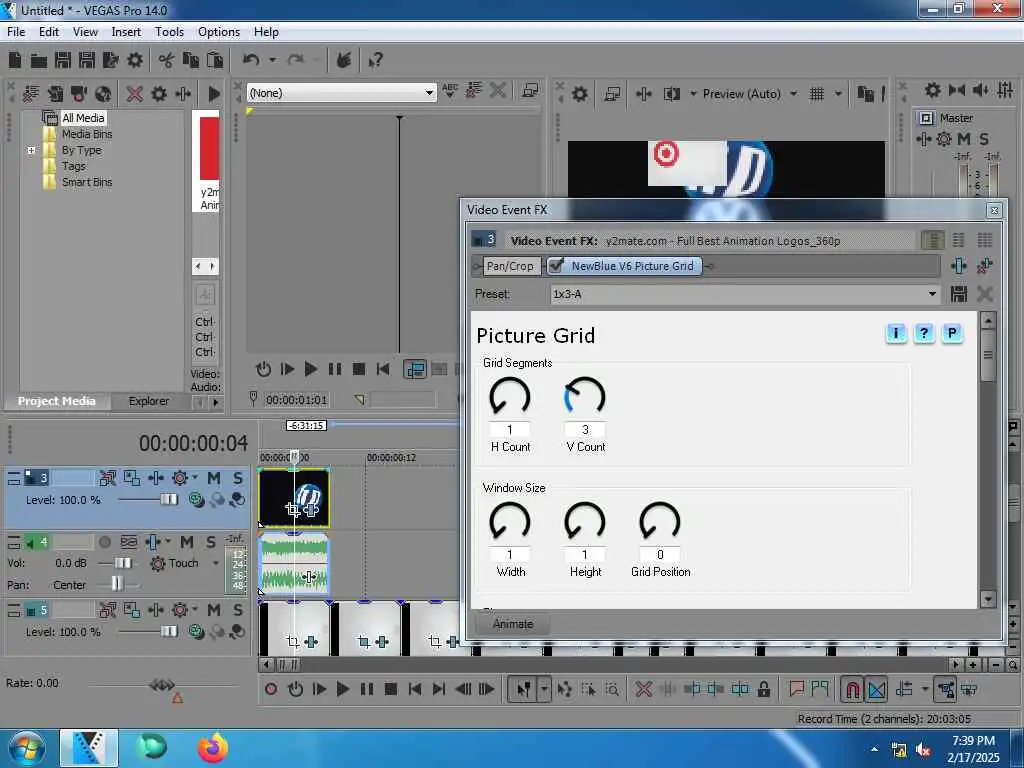Toggle Auto Ripple in timeline toolbar
Image resolution: width=1024 pixels, height=768 pixels.
pyautogui.click(x=904, y=689)
